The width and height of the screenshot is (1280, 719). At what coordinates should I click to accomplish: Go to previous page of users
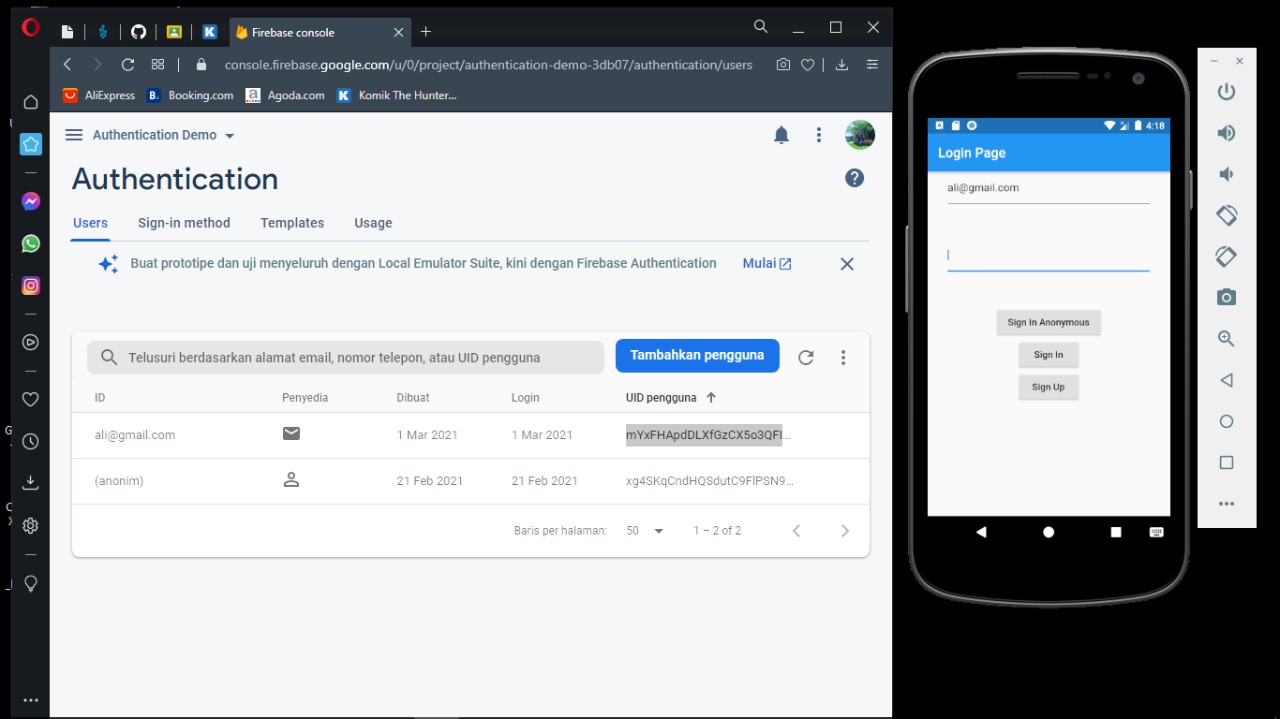pos(797,531)
